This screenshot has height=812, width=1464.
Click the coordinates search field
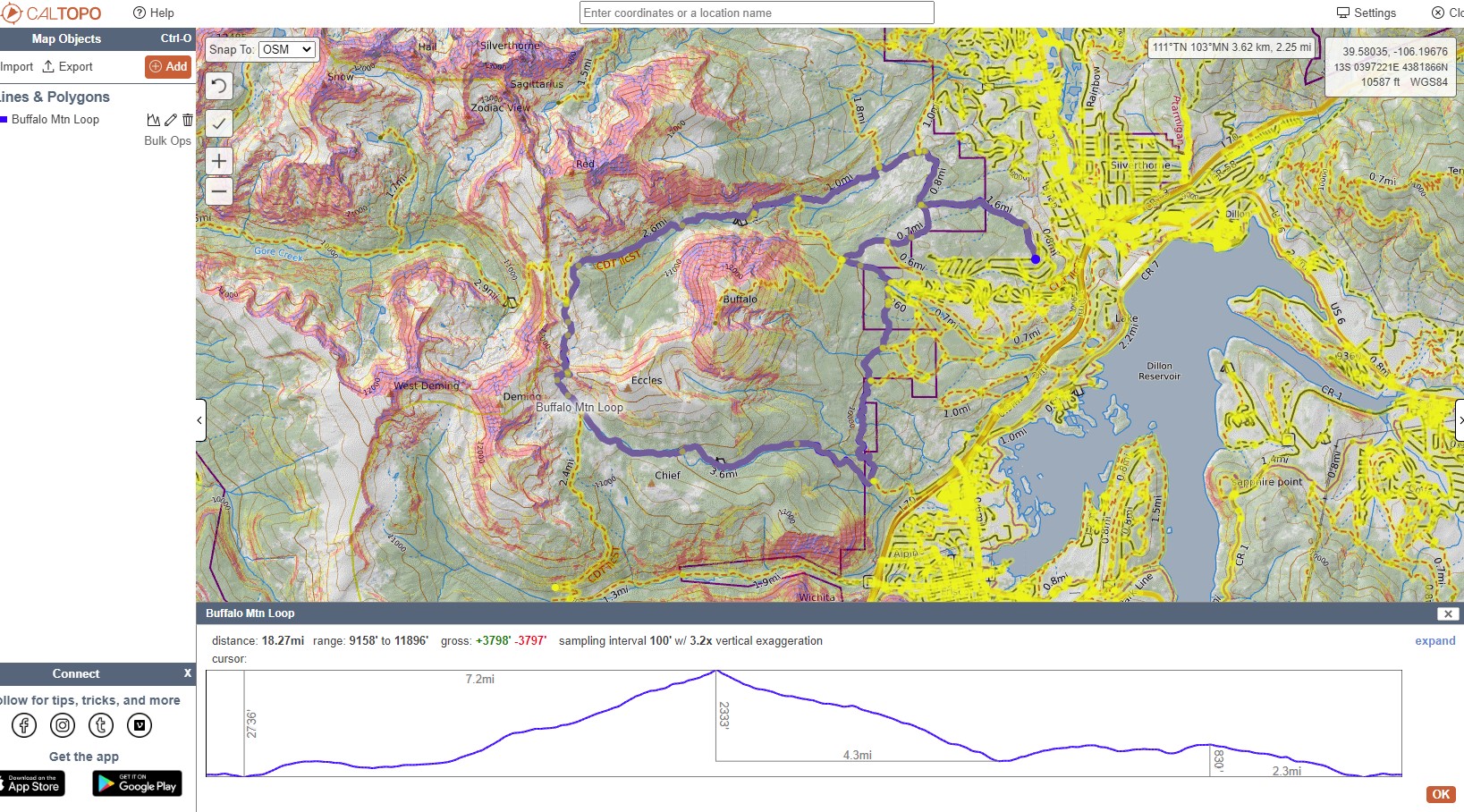[756, 13]
